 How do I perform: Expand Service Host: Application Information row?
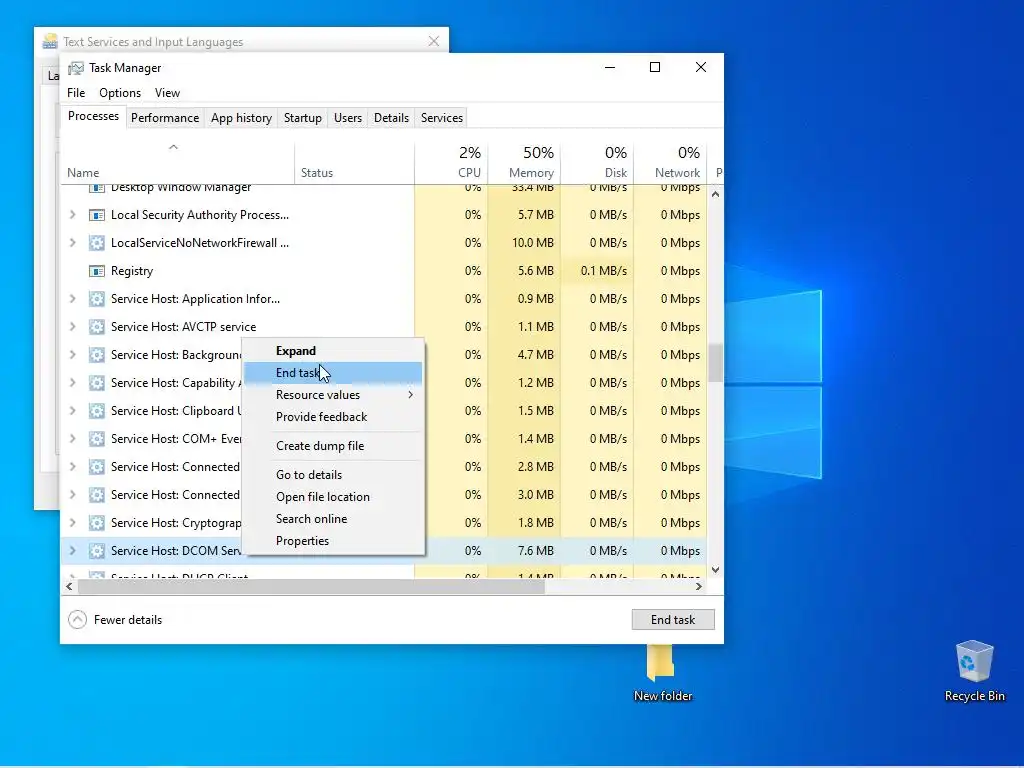pos(72,299)
